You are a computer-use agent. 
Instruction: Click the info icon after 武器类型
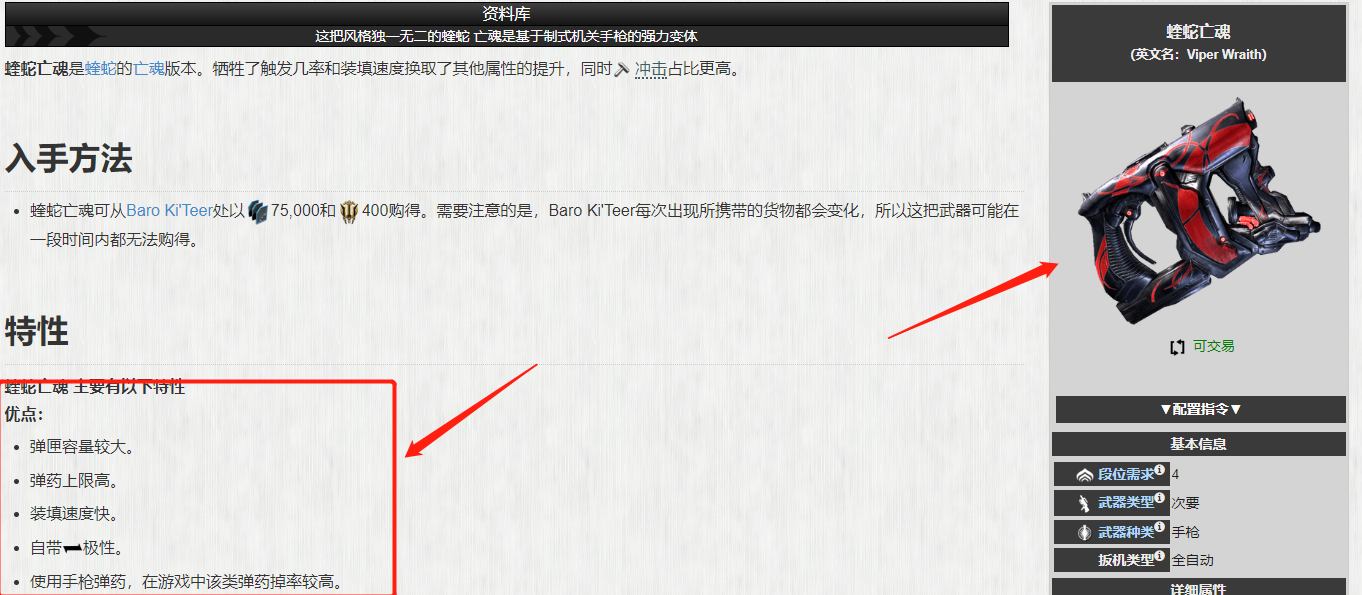pyautogui.click(x=1160, y=498)
